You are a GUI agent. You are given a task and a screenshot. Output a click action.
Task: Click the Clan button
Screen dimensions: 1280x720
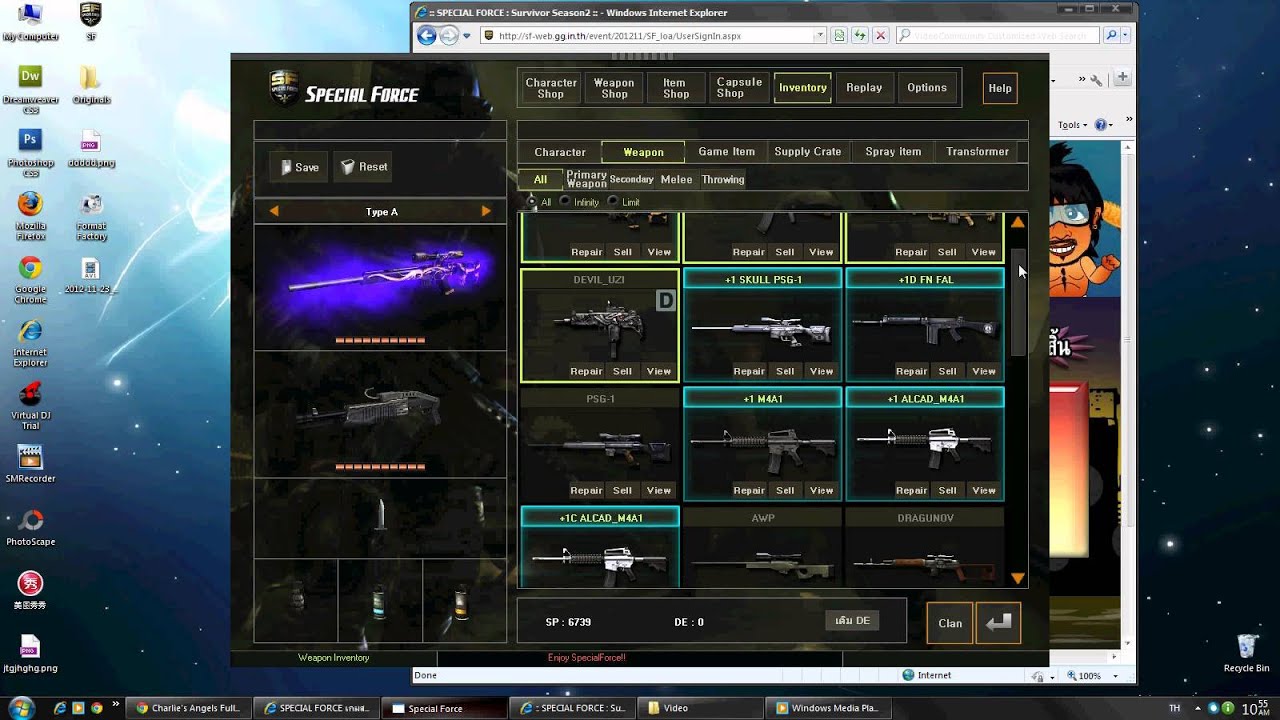(950, 623)
